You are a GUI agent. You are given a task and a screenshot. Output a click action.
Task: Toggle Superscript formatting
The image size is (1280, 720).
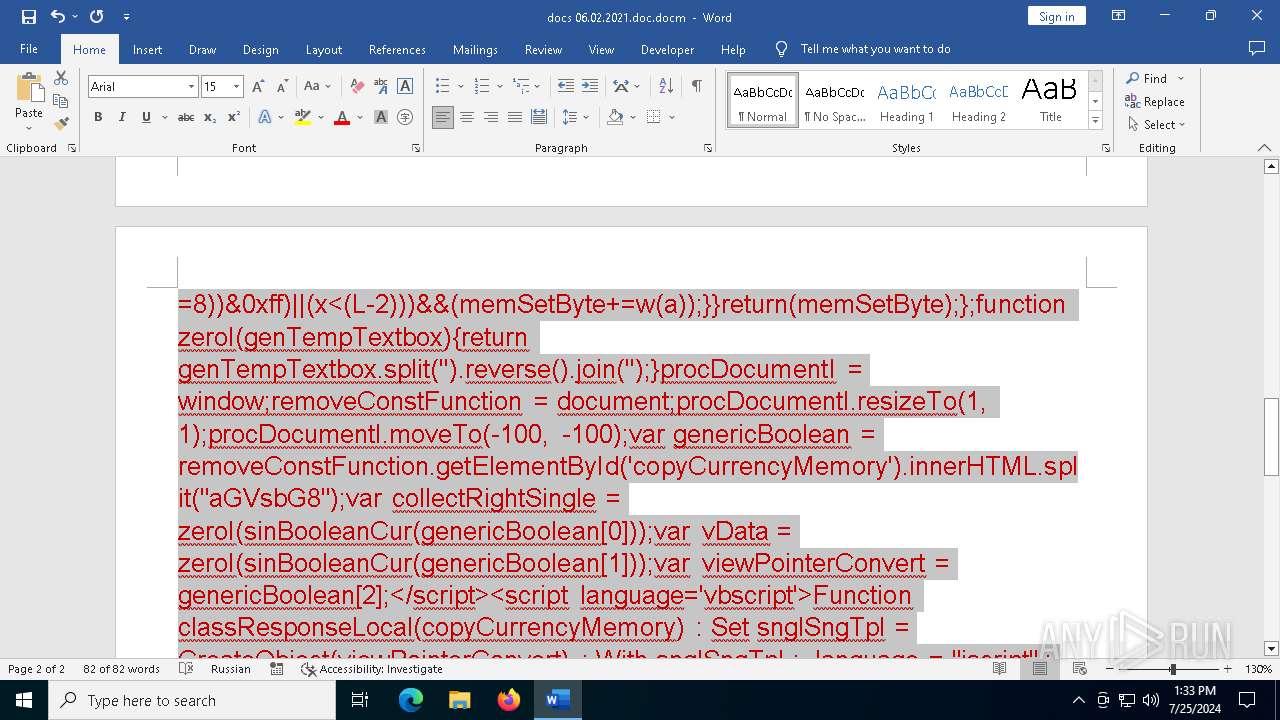click(x=234, y=117)
